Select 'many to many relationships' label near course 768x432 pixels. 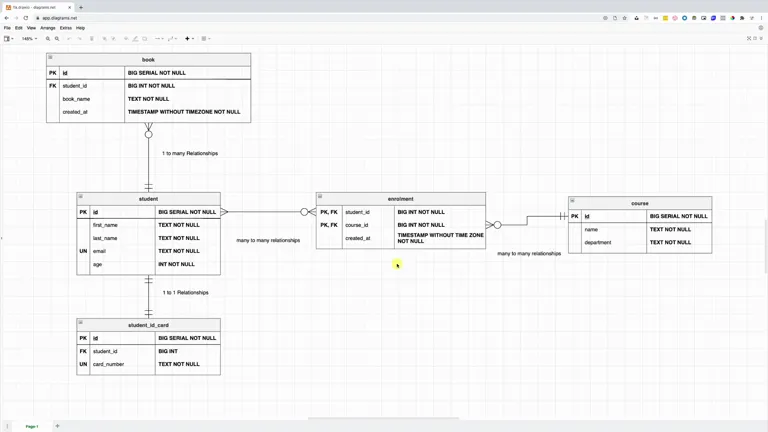(529, 254)
